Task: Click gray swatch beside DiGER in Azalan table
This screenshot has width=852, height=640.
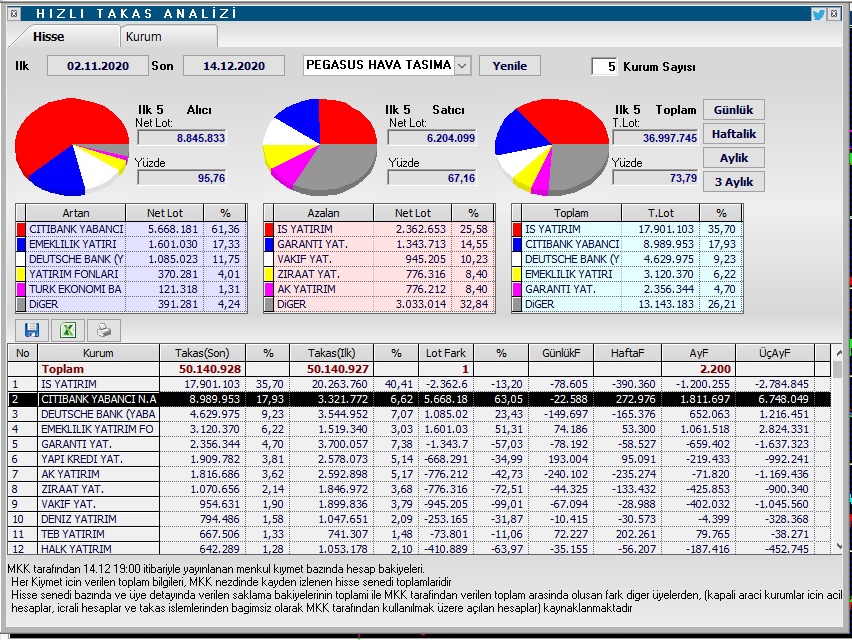Action: click(x=268, y=304)
